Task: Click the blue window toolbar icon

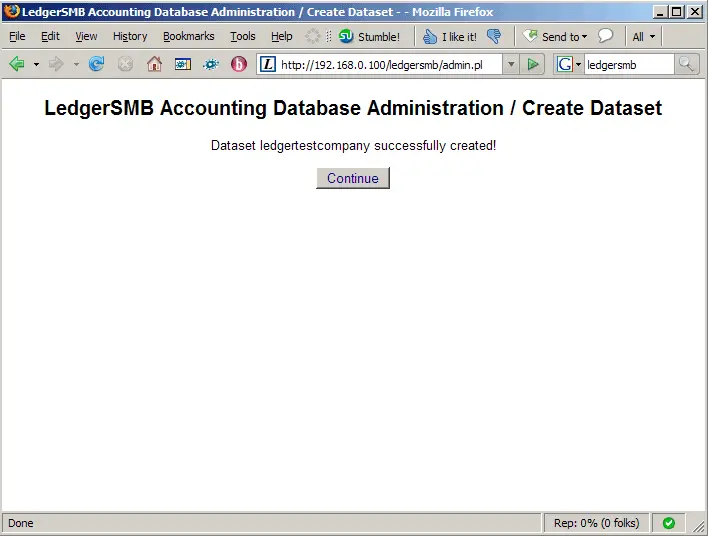Action: point(182,65)
